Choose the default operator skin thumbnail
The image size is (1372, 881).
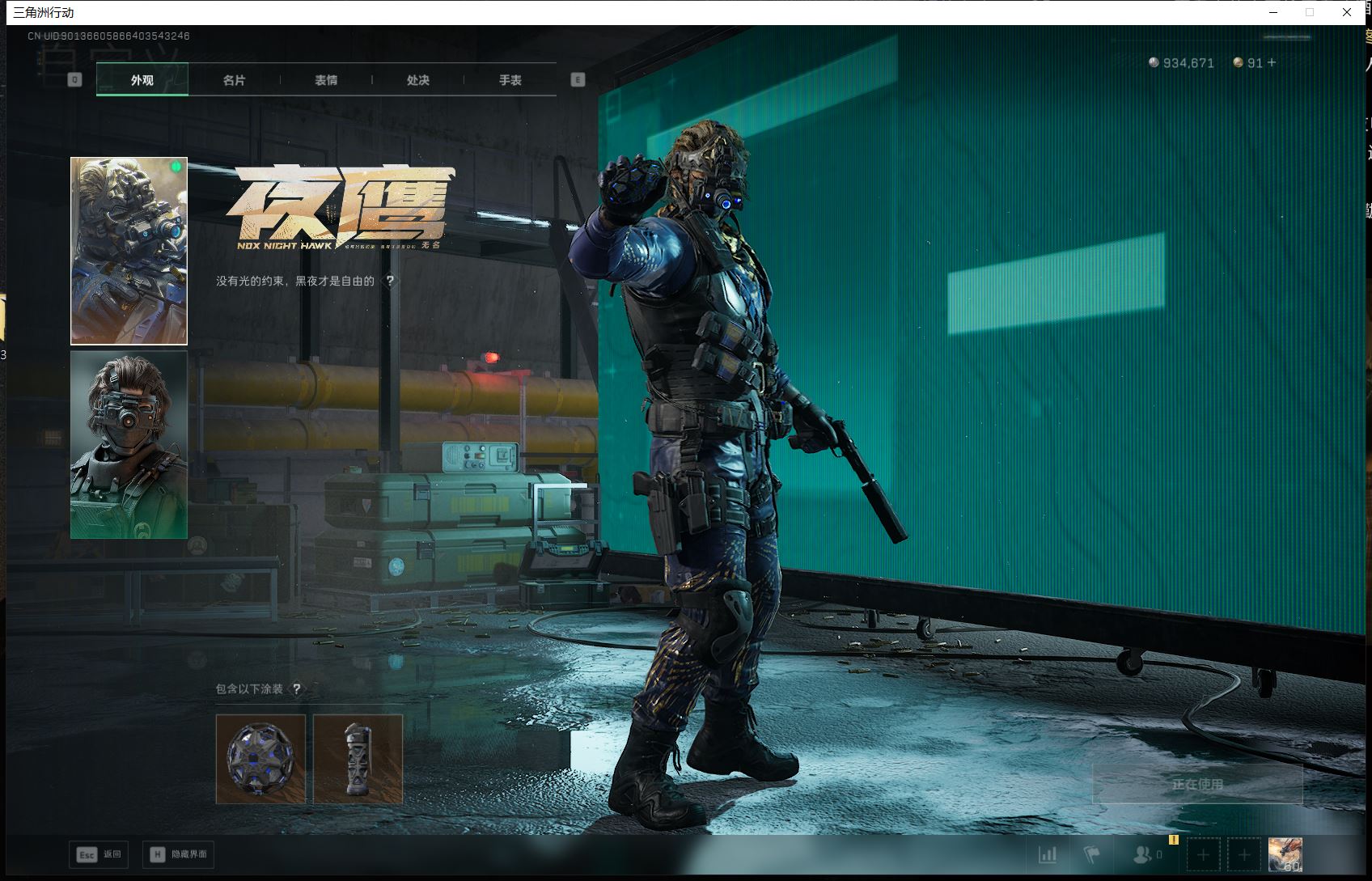pyautogui.click(x=129, y=444)
